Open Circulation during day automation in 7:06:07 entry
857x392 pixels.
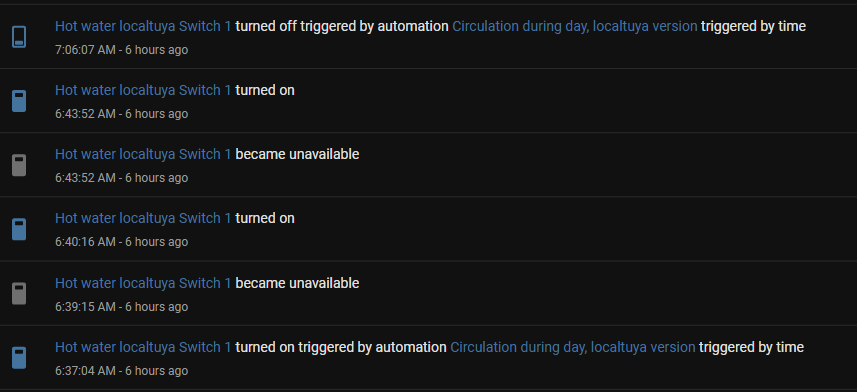574,26
